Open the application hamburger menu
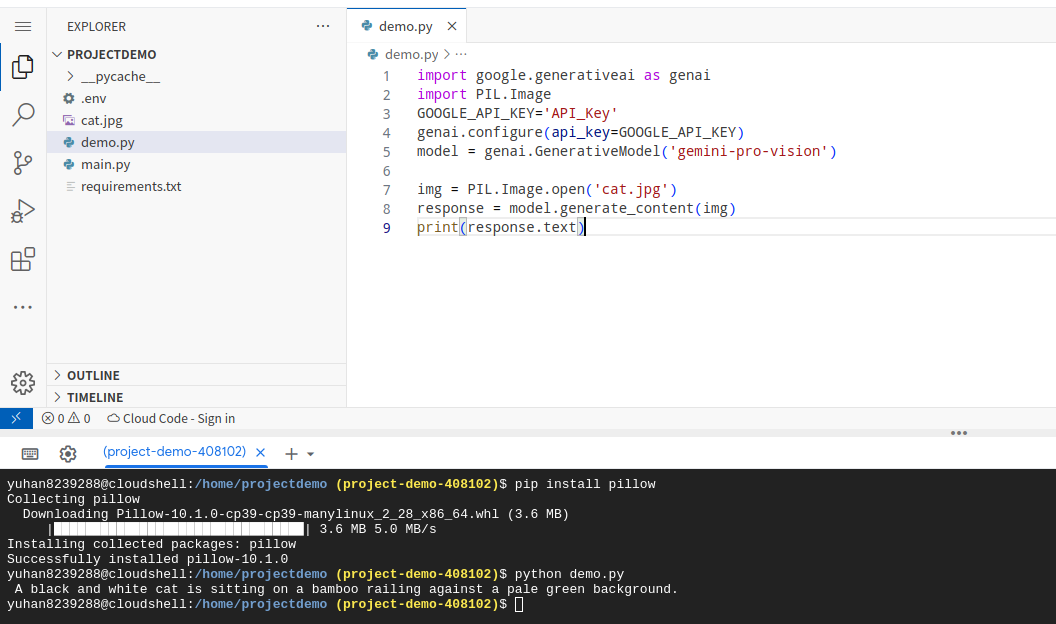Image resolution: width=1056 pixels, height=624 pixels. 23,26
